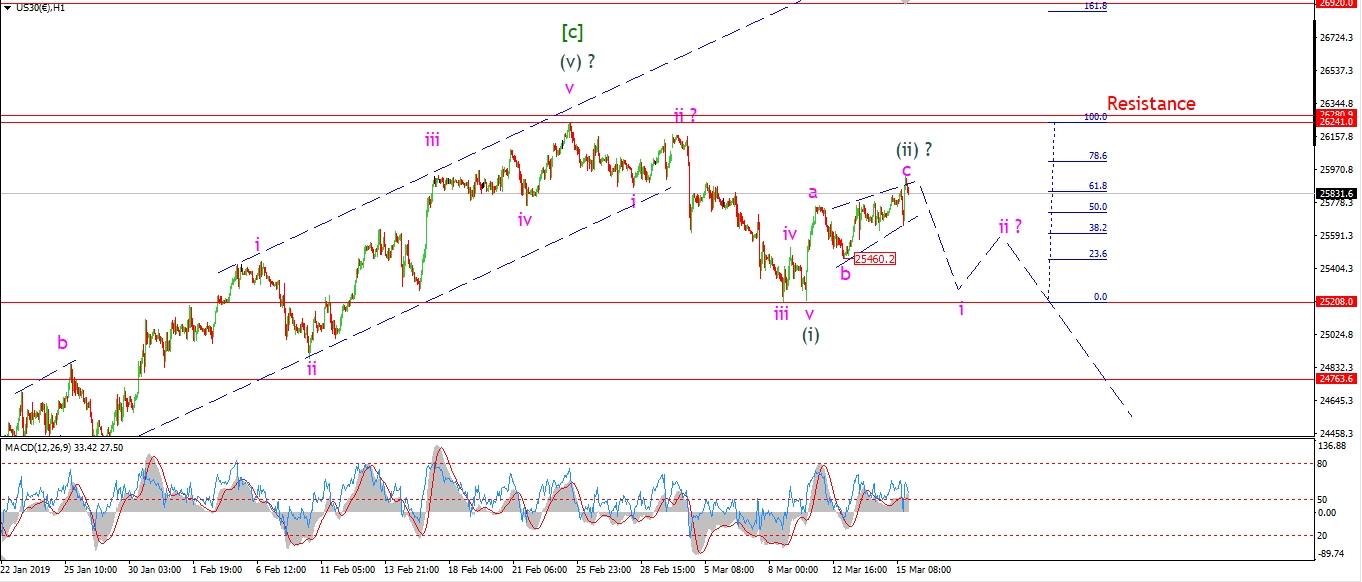Select the 38.2 Fibonacci level label
1362x582 pixels.
pos(1097,228)
